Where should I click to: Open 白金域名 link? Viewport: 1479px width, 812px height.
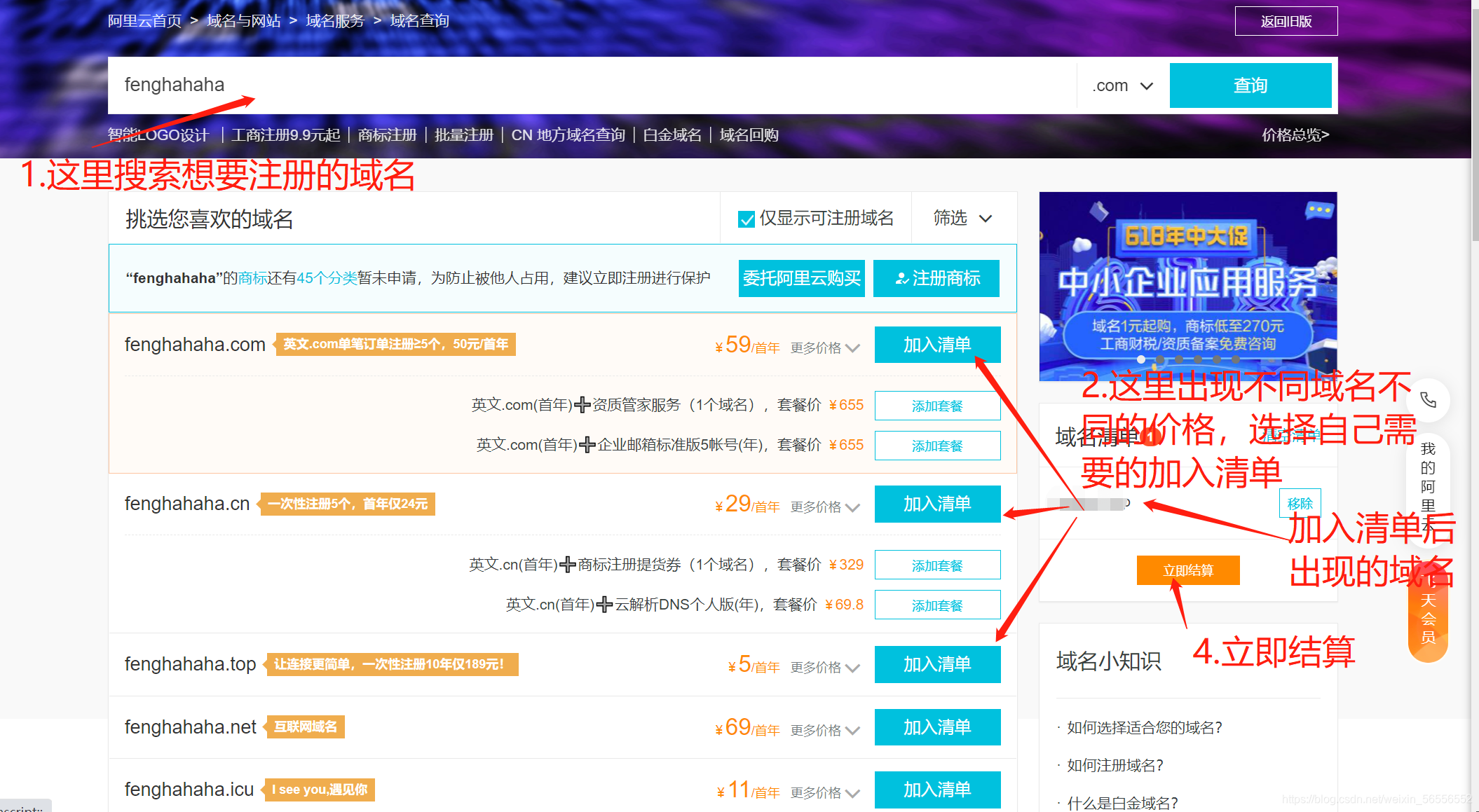(672, 135)
